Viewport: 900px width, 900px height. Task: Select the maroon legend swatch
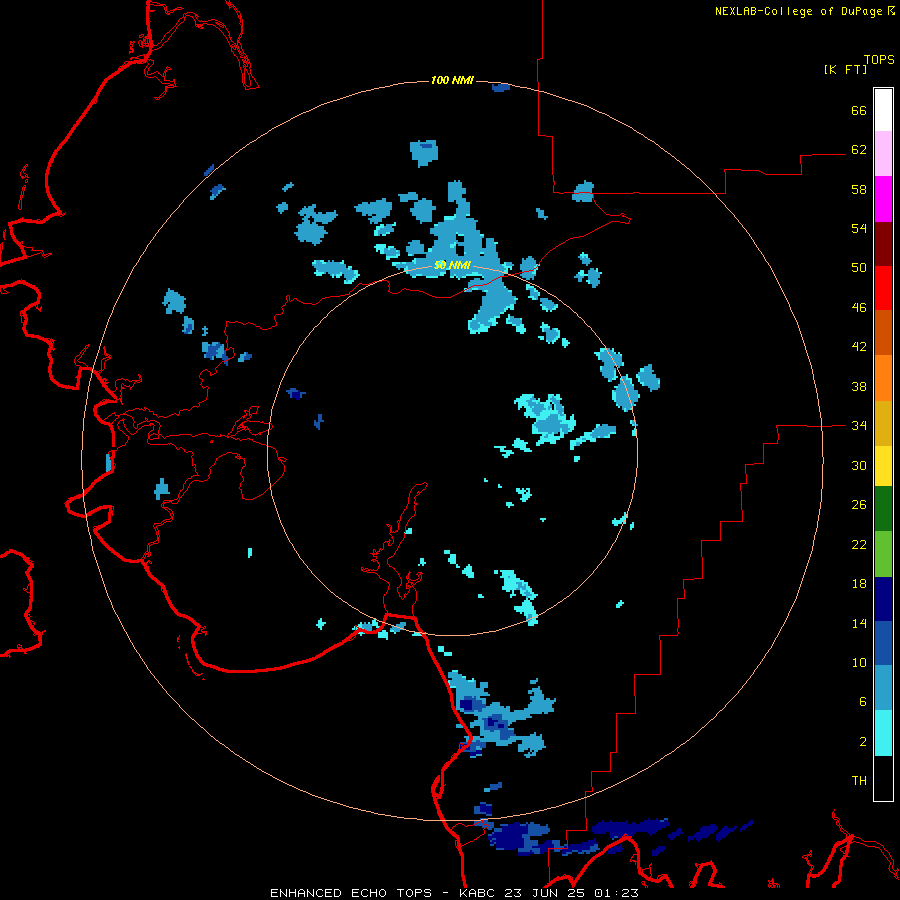[x=883, y=244]
